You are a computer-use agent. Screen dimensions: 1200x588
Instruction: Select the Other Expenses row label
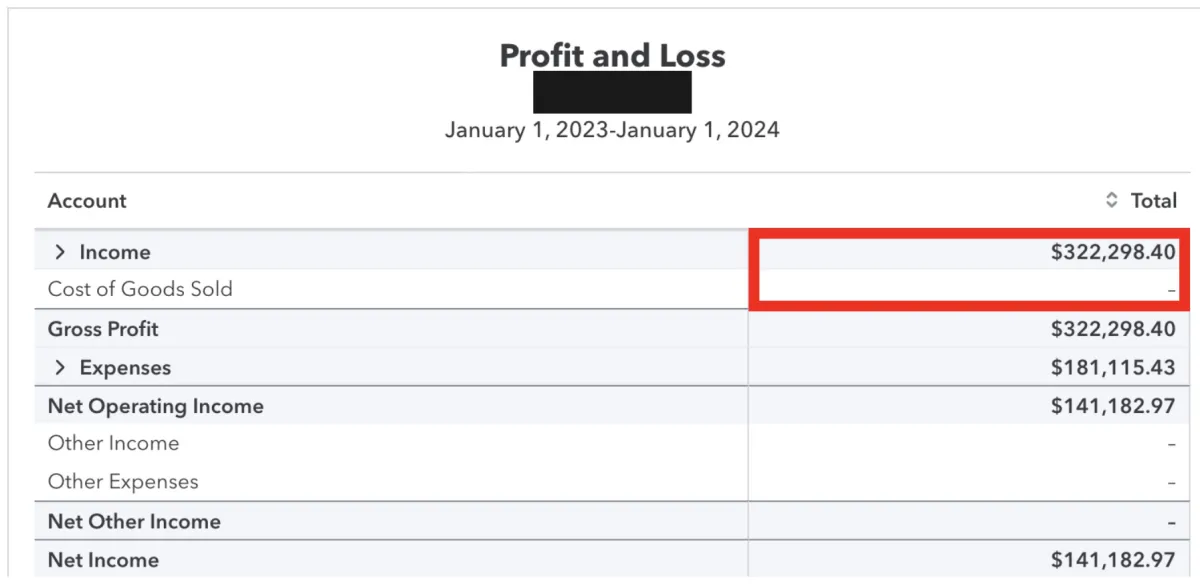click(x=123, y=482)
